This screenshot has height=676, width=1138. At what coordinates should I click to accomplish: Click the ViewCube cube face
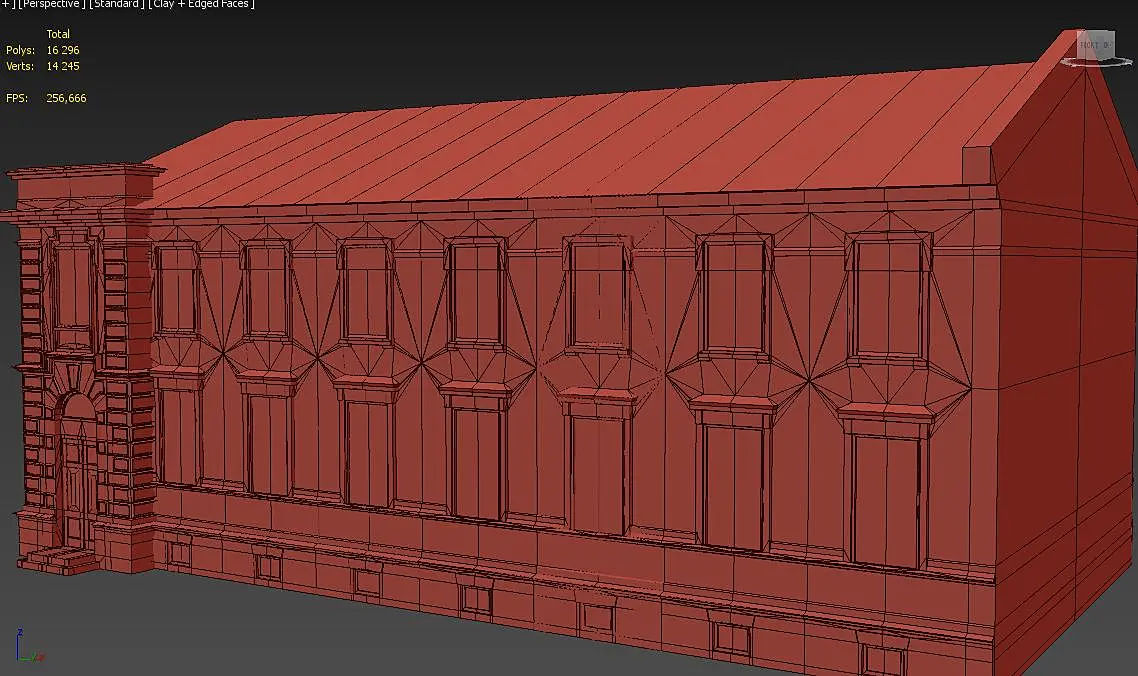[1095, 45]
